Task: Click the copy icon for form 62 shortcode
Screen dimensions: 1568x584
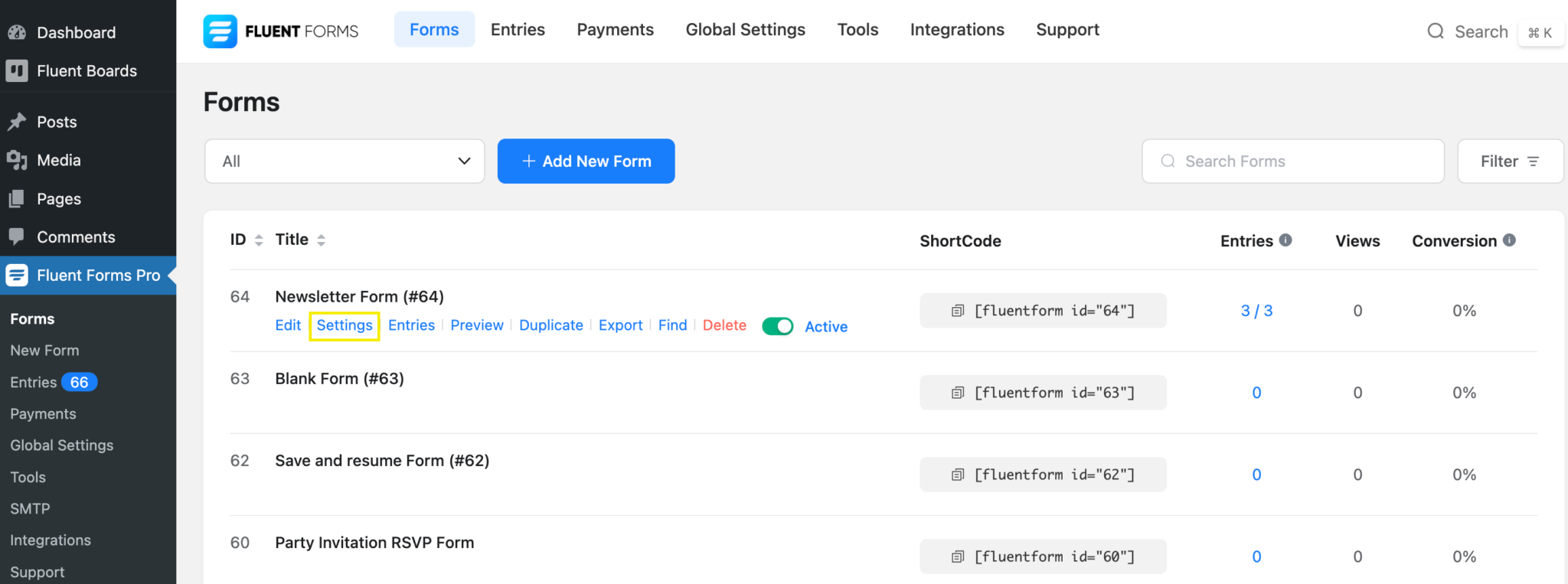Action: 957,475
